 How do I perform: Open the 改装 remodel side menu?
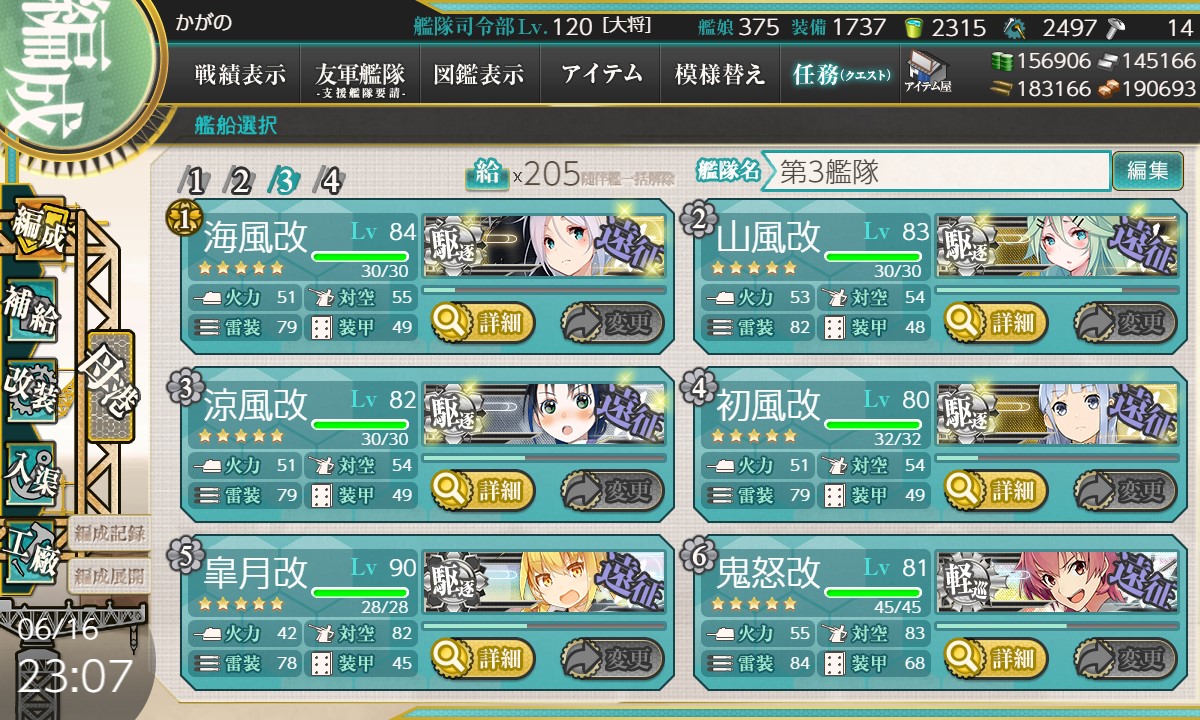point(32,387)
